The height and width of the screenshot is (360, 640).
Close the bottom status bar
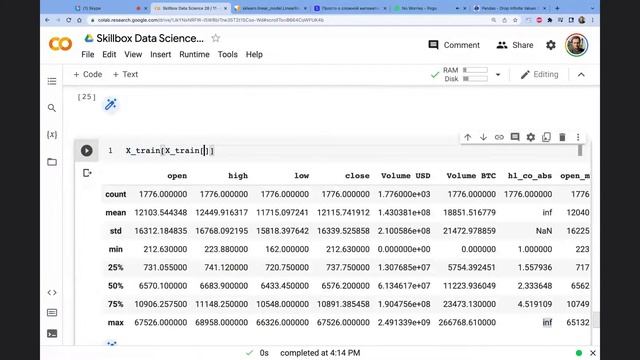[593, 353]
